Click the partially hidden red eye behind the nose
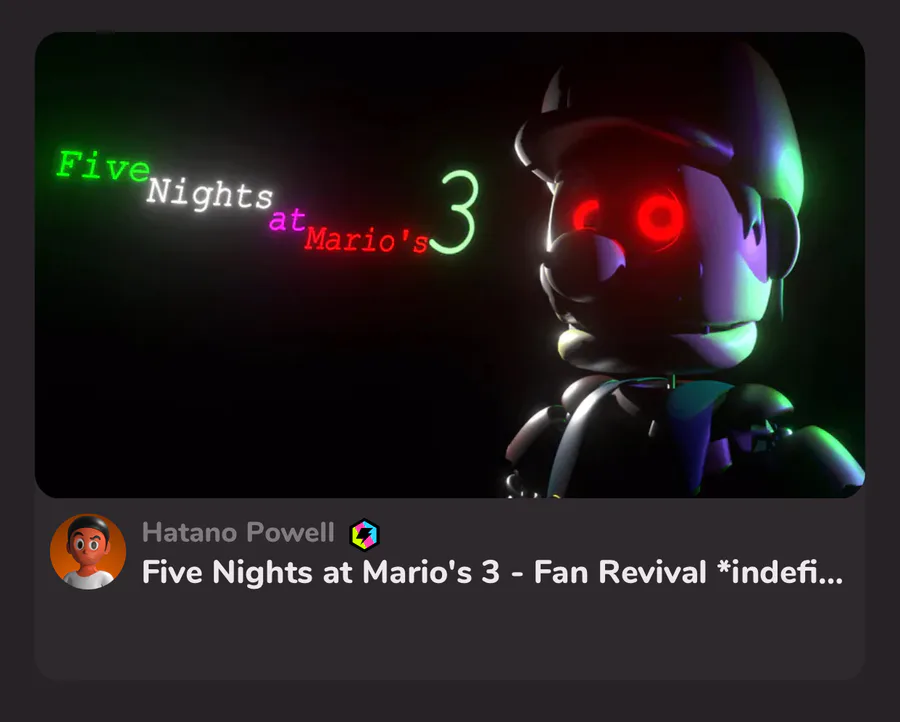The image size is (900, 722). tap(585, 215)
